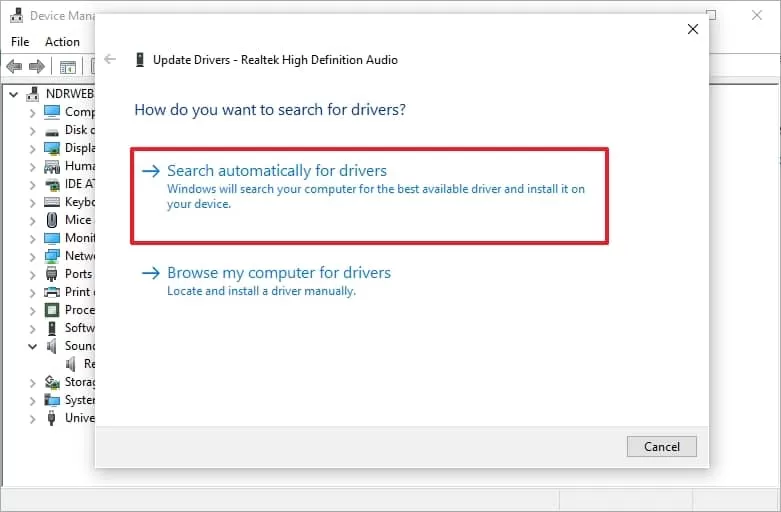This screenshot has height=512, width=781.
Task: Expand the Universal Serial Bus category
Action: coord(33,418)
